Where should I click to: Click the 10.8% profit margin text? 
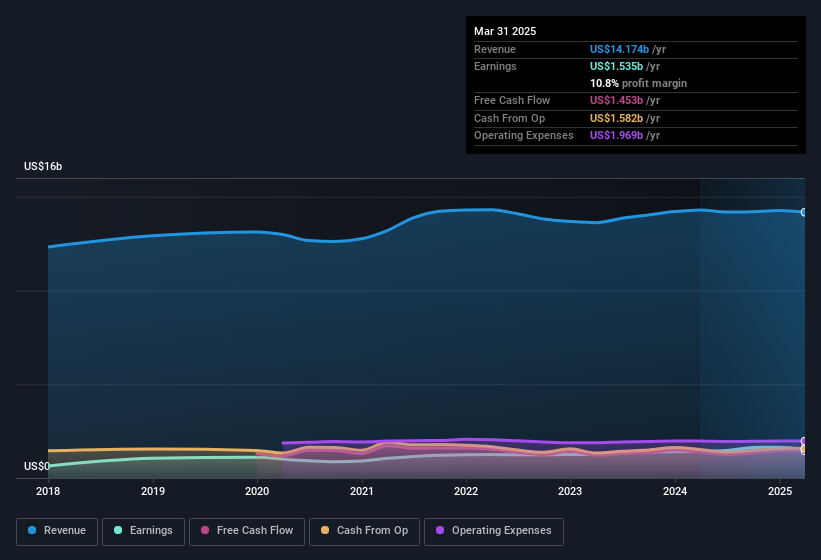[x=638, y=83]
